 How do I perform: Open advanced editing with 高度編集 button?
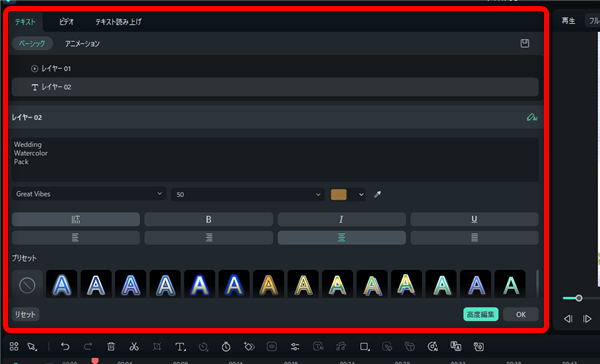point(481,314)
